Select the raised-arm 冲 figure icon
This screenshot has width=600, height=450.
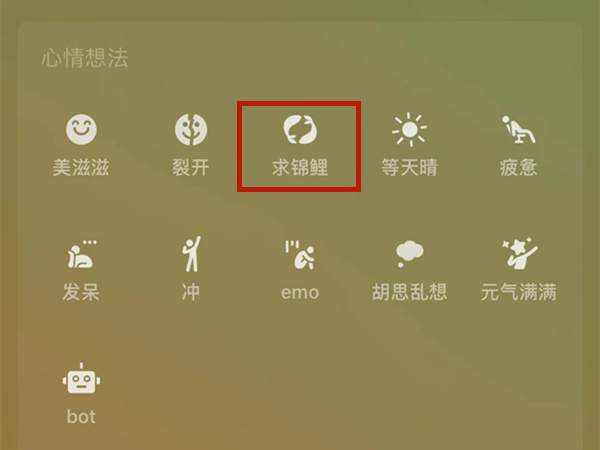(191, 254)
